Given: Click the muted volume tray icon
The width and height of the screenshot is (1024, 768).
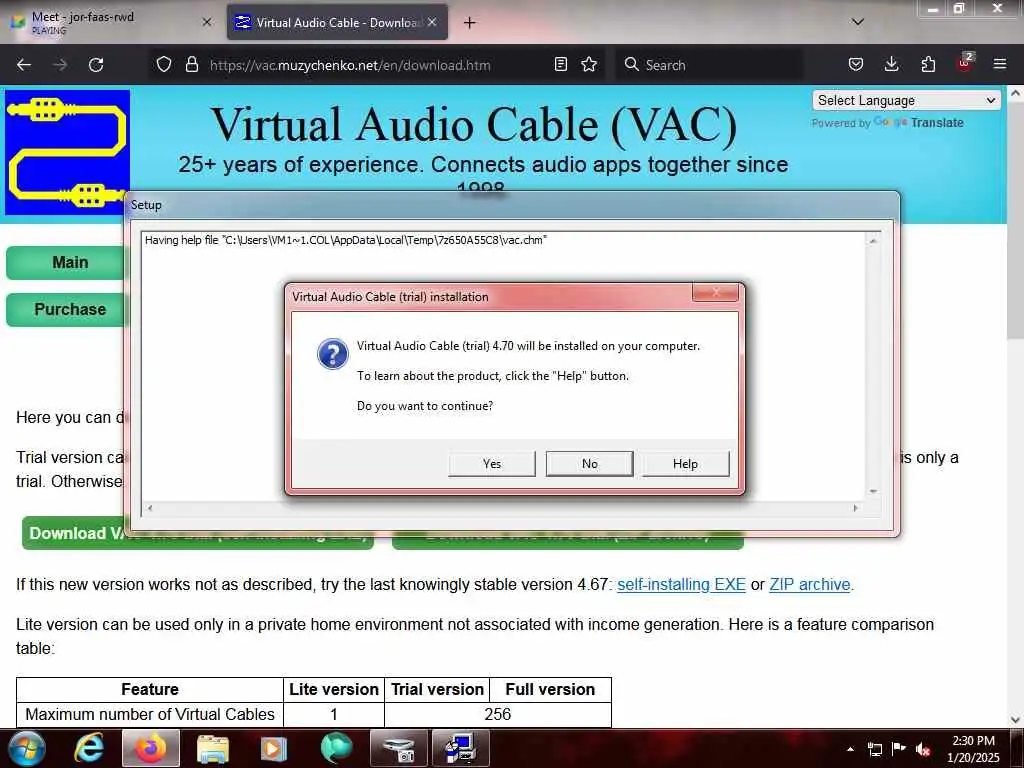Looking at the screenshot, I should pos(923,749).
